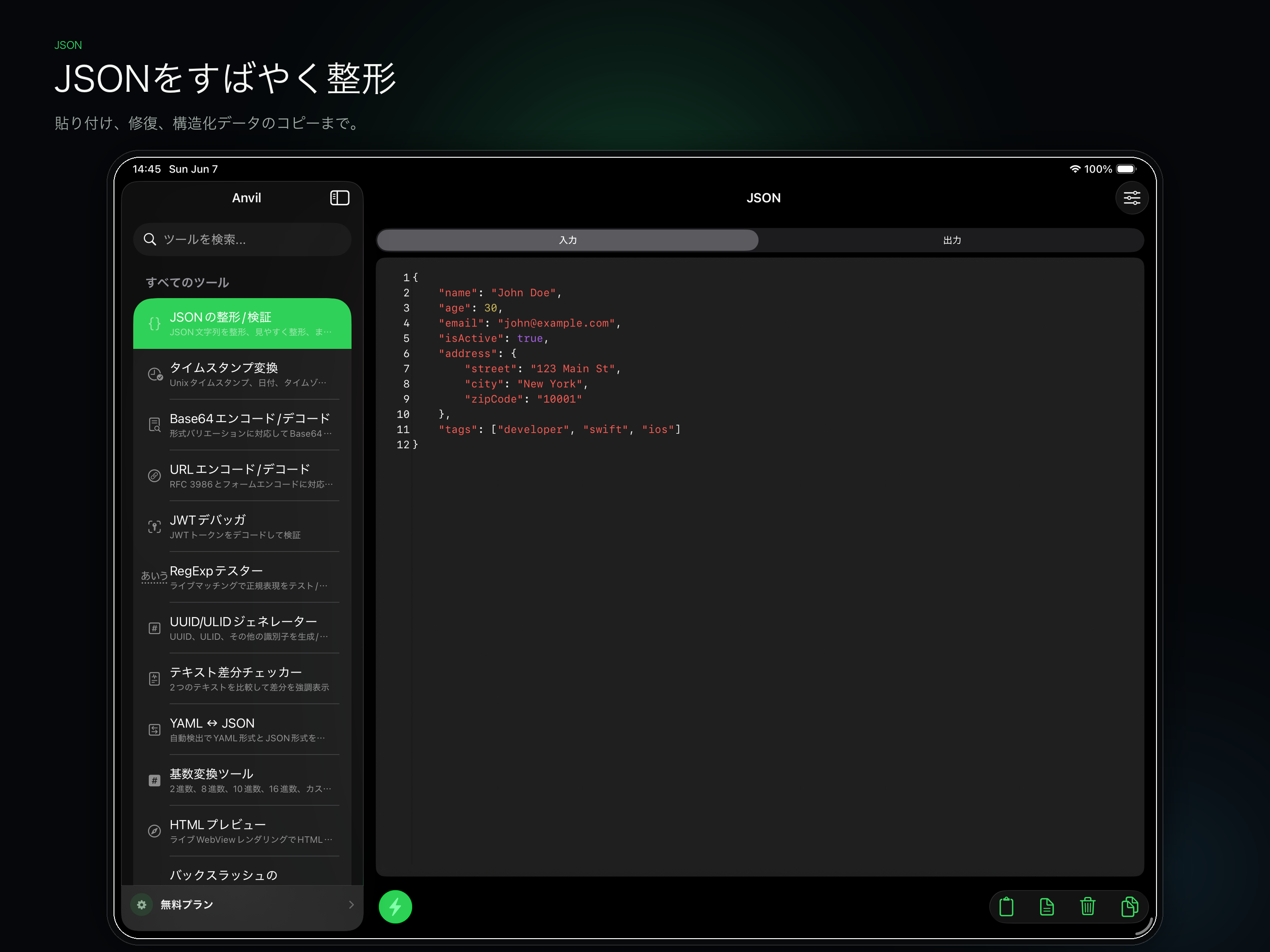Click the Anvil sidebar title
Screen dimensions: 1270x952
pos(246,198)
